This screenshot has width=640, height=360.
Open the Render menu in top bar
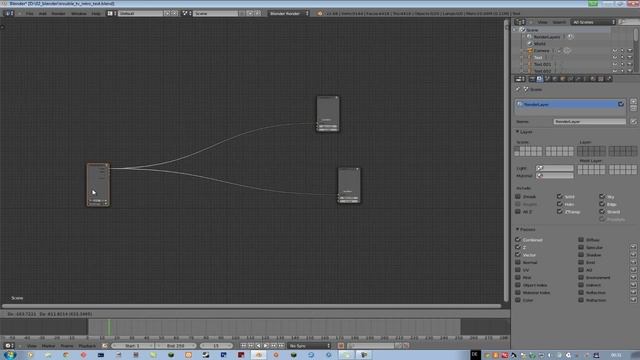(58, 13)
